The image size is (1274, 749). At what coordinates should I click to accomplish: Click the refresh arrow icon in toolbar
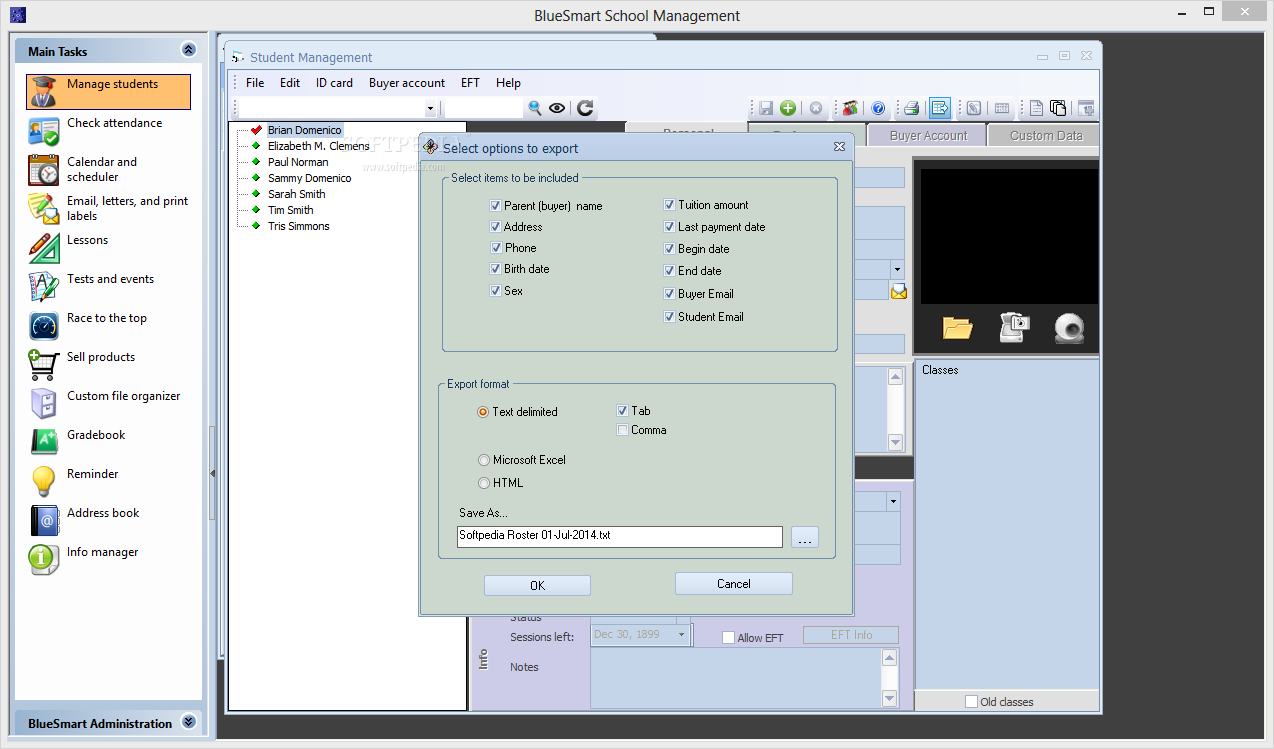point(585,108)
